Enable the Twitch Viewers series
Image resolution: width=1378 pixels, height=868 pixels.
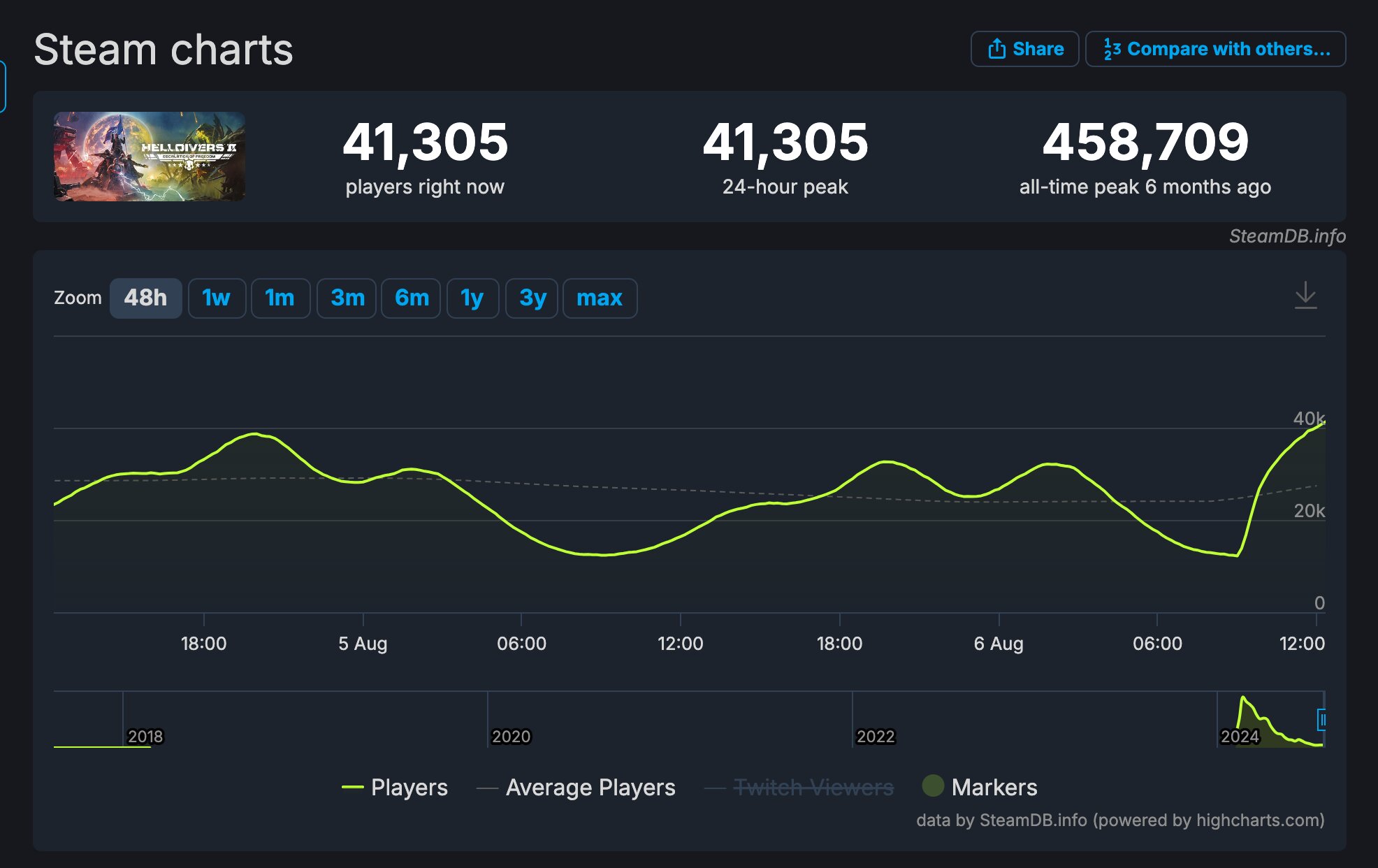tap(799, 788)
